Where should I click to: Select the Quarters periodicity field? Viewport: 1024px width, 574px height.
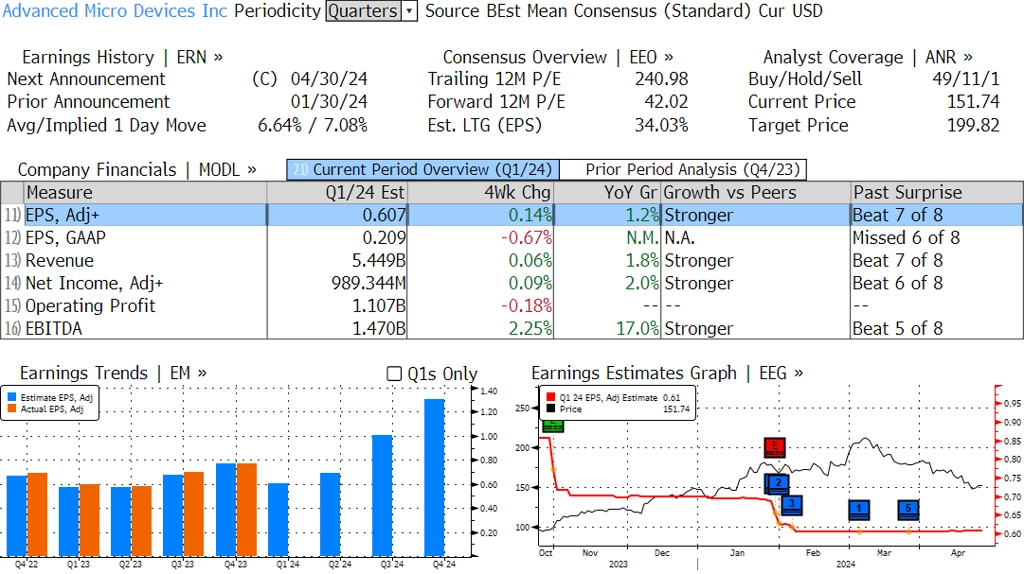[364, 11]
